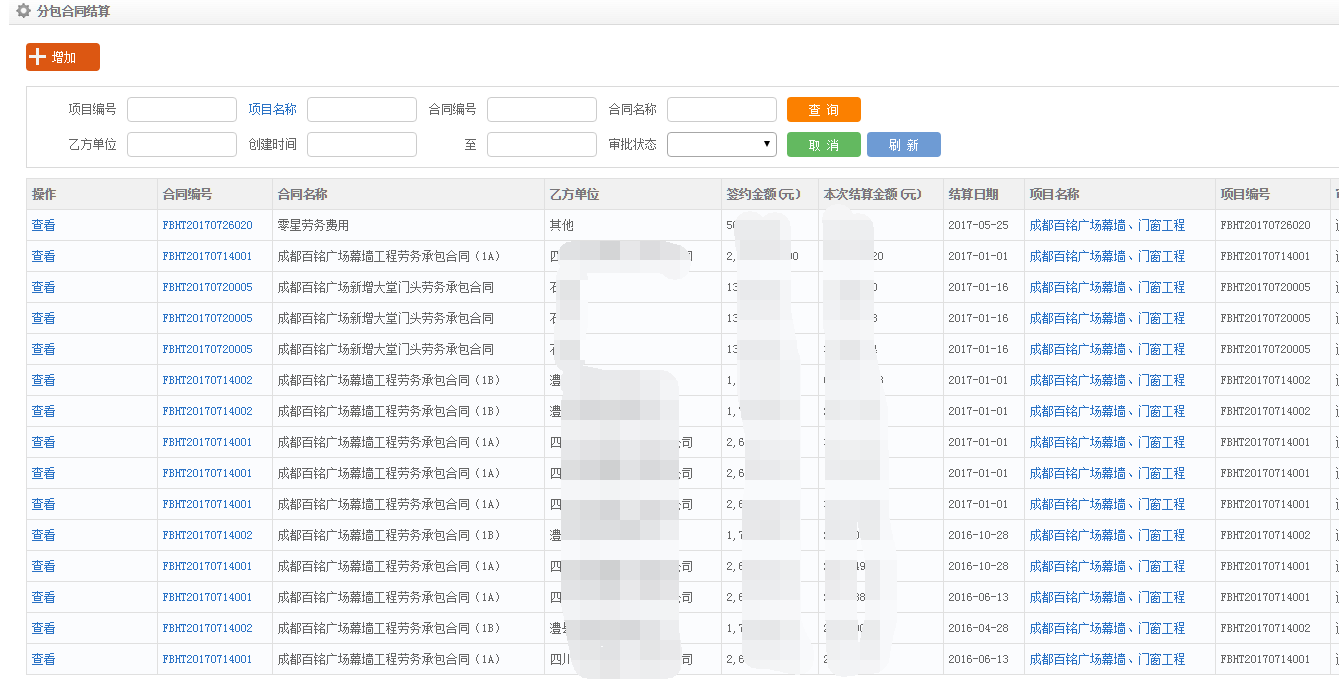Click the green 取消 button
This screenshot has width=1339, height=679.
click(823, 145)
